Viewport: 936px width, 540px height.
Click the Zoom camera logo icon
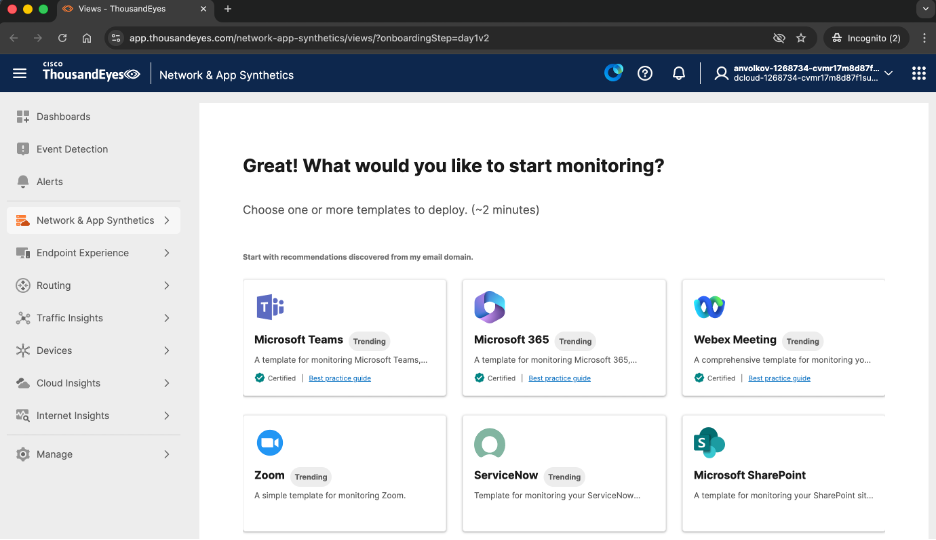click(x=270, y=443)
